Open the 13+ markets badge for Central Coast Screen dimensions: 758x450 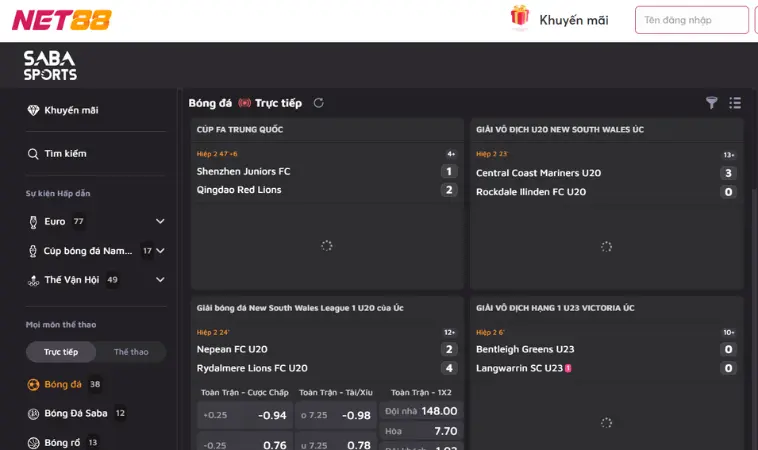728,155
